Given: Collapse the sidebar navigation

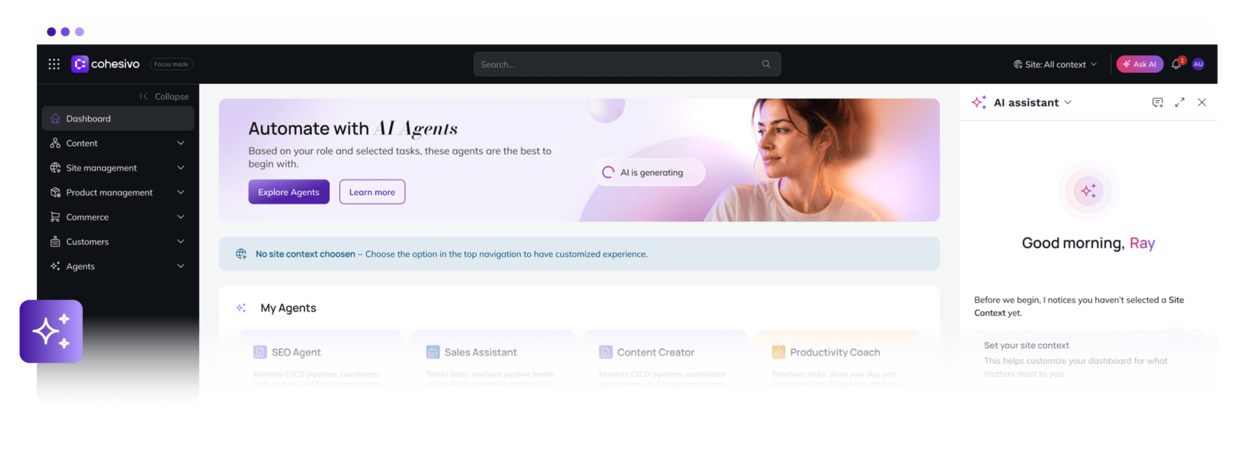Looking at the screenshot, I should coord(164,96).
